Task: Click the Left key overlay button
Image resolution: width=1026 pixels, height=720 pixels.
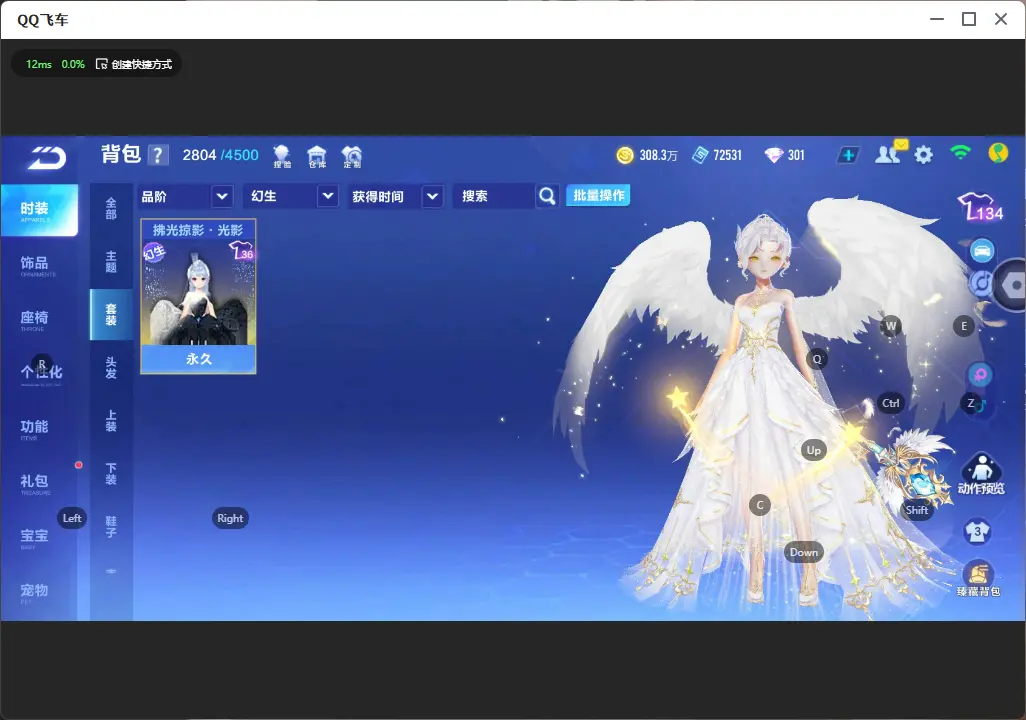Action: pos(72,518)
